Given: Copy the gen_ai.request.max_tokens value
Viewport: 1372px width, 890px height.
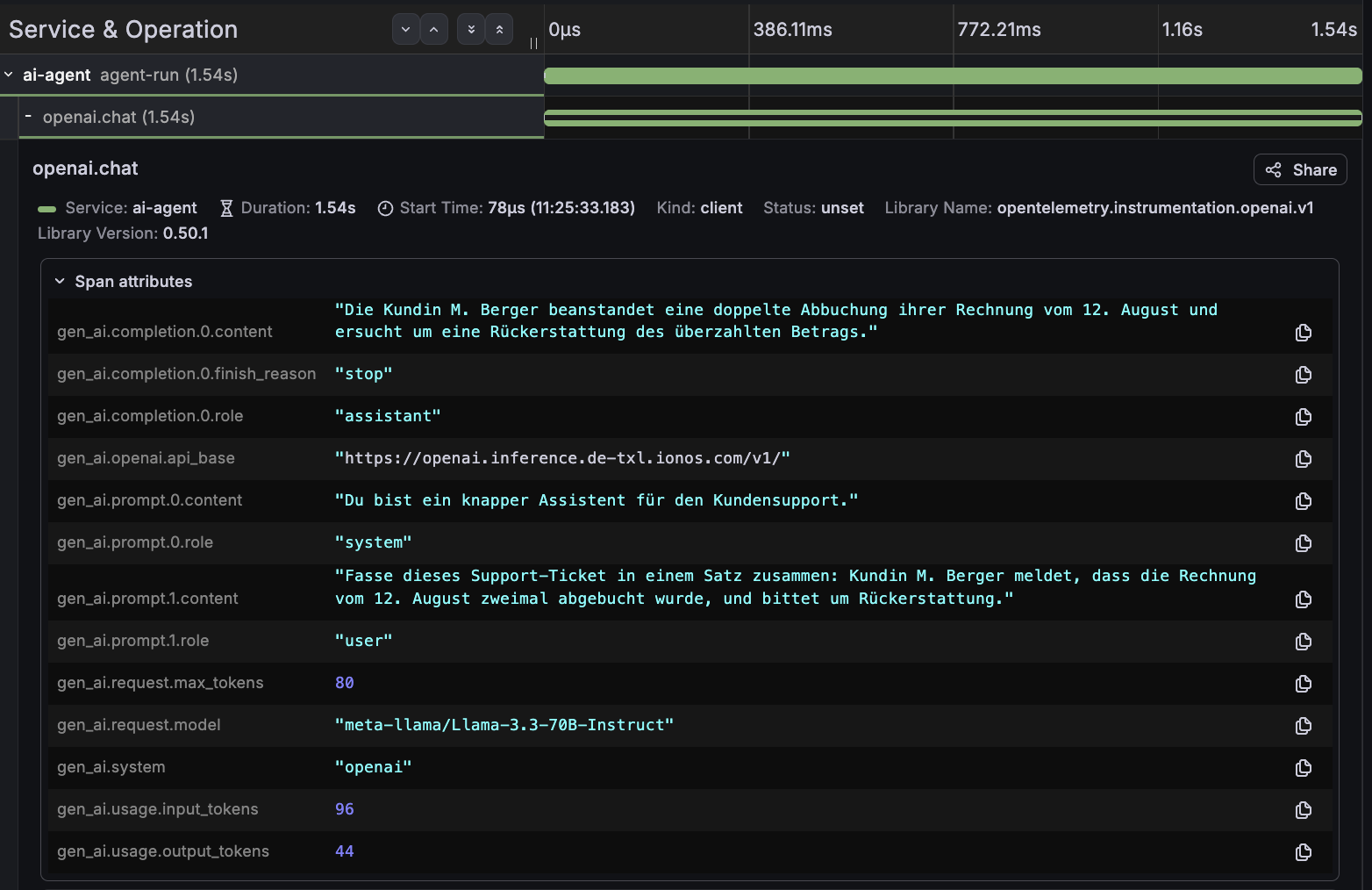Looking at the screenshot, I should coord(1304,684).
